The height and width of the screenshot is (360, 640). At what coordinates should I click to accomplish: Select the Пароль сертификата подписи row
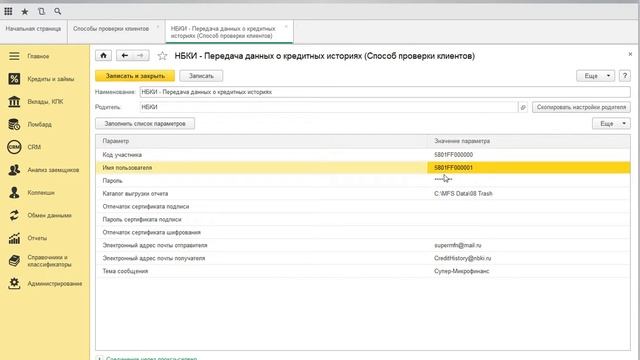pos(363,220)
